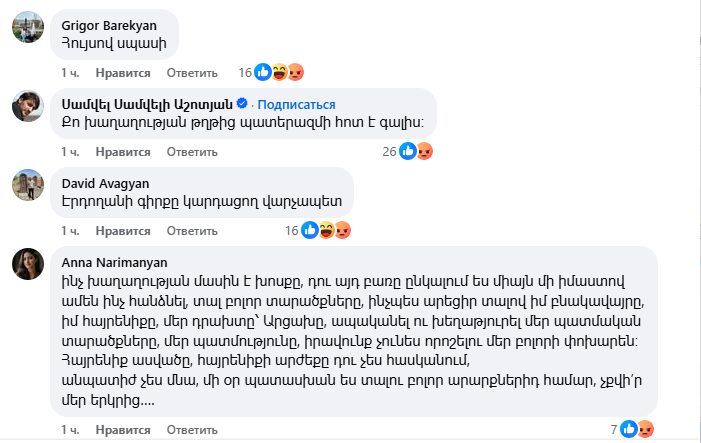The height and width of the screenshot is (443, 701).
Task: Like Anna Narimanyan's comment with Нравится
Action: (123, 430)
